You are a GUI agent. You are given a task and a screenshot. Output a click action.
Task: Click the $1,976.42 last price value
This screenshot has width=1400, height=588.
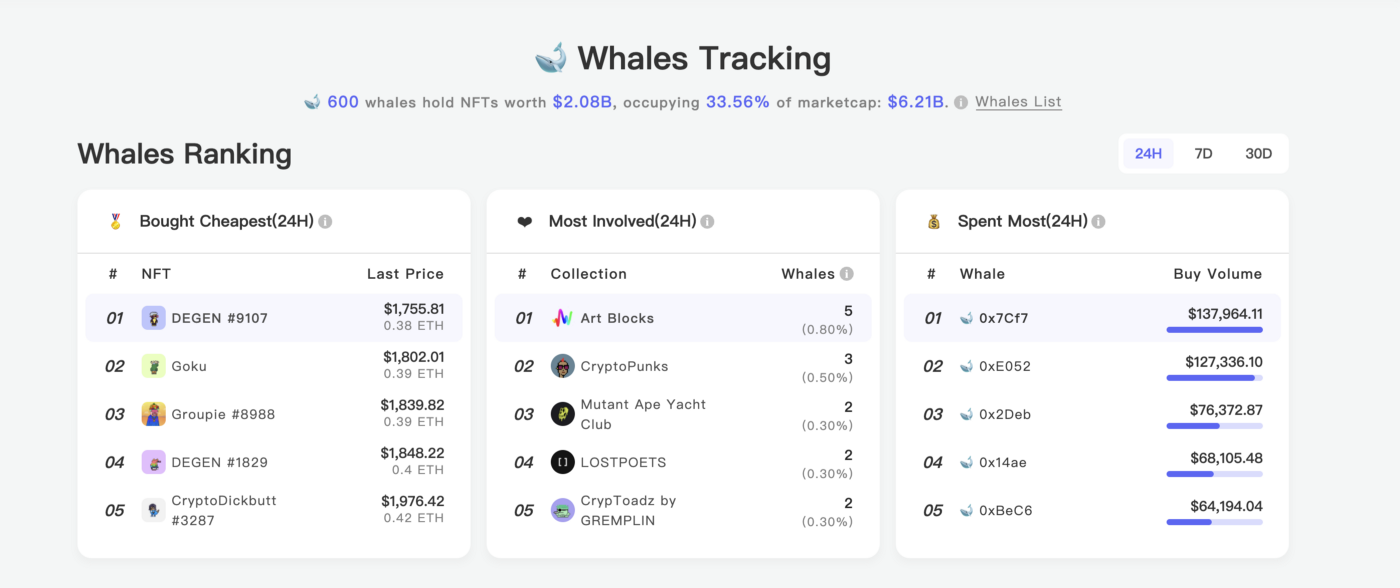(412, 501)
